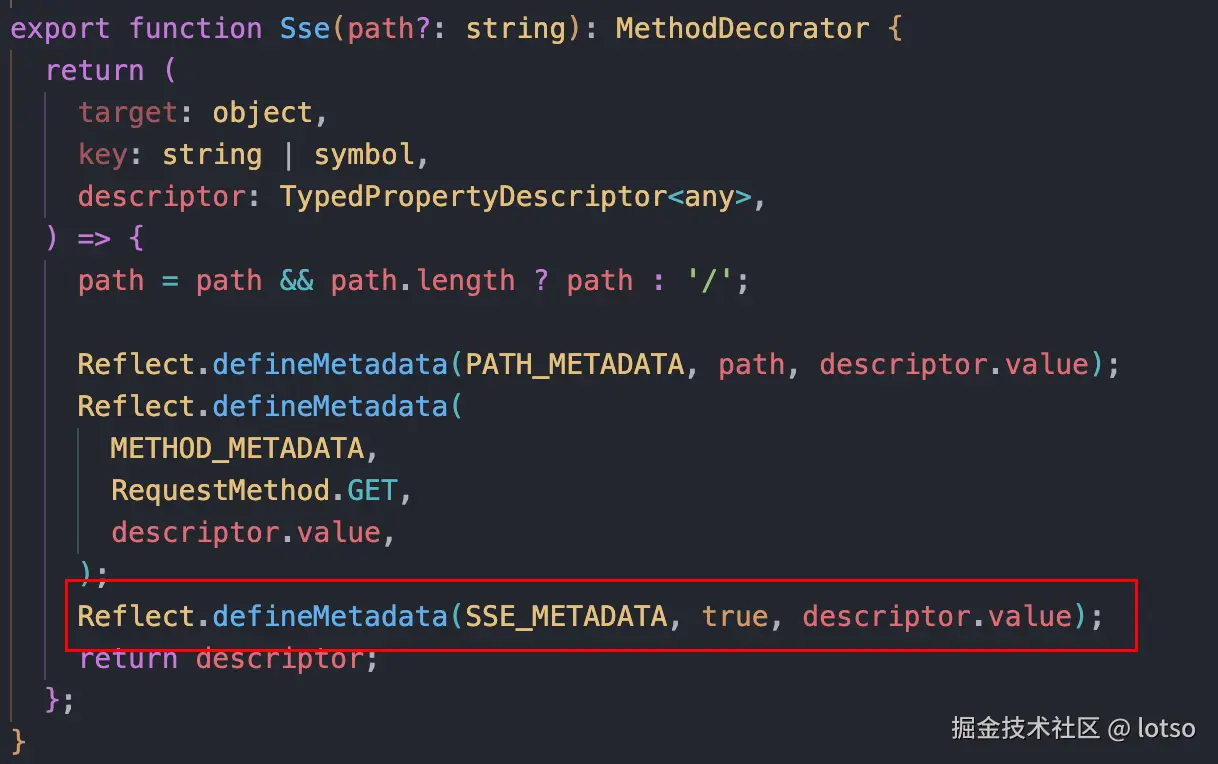Click the arrow function => operator

pyautogui.click(x=95, y=238)
